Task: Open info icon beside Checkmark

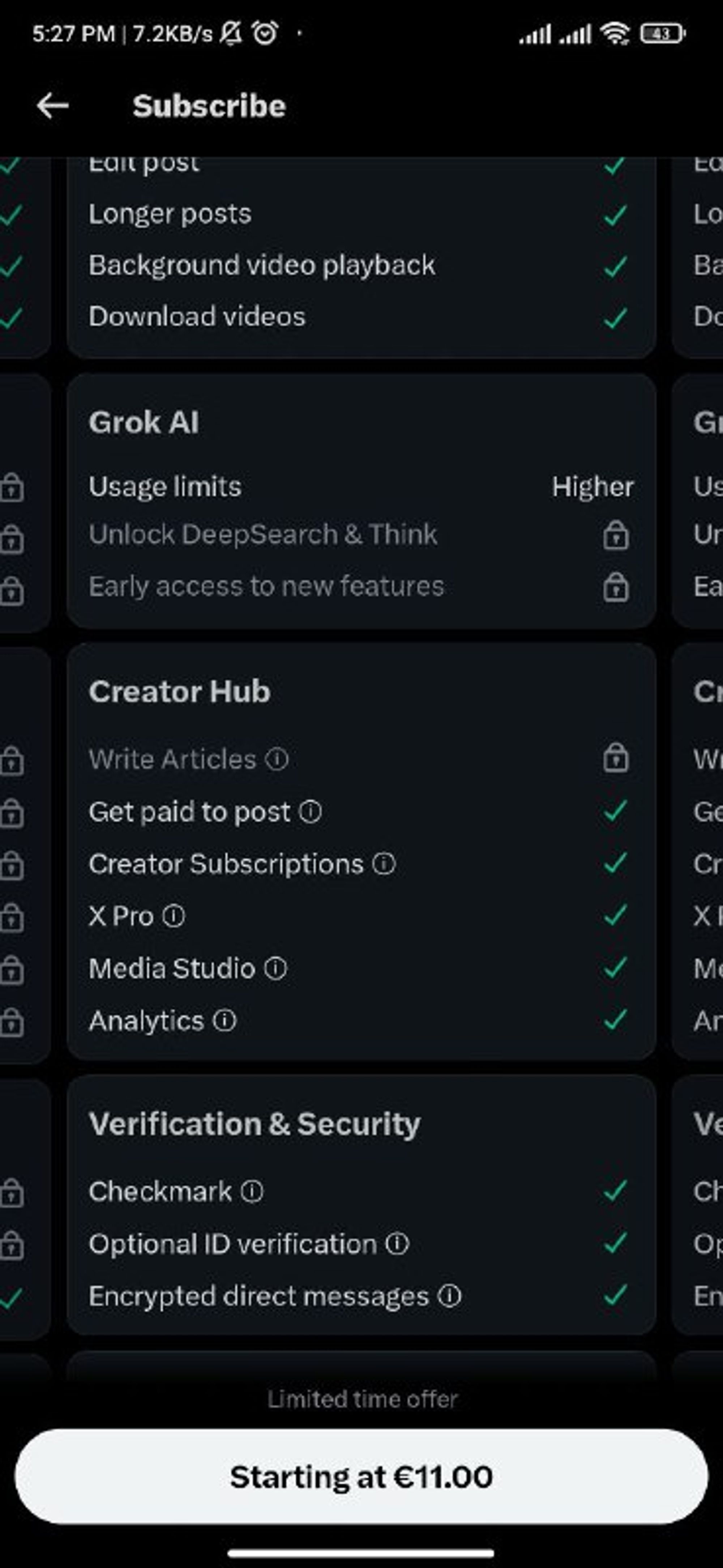Action: click(252, 1191)
